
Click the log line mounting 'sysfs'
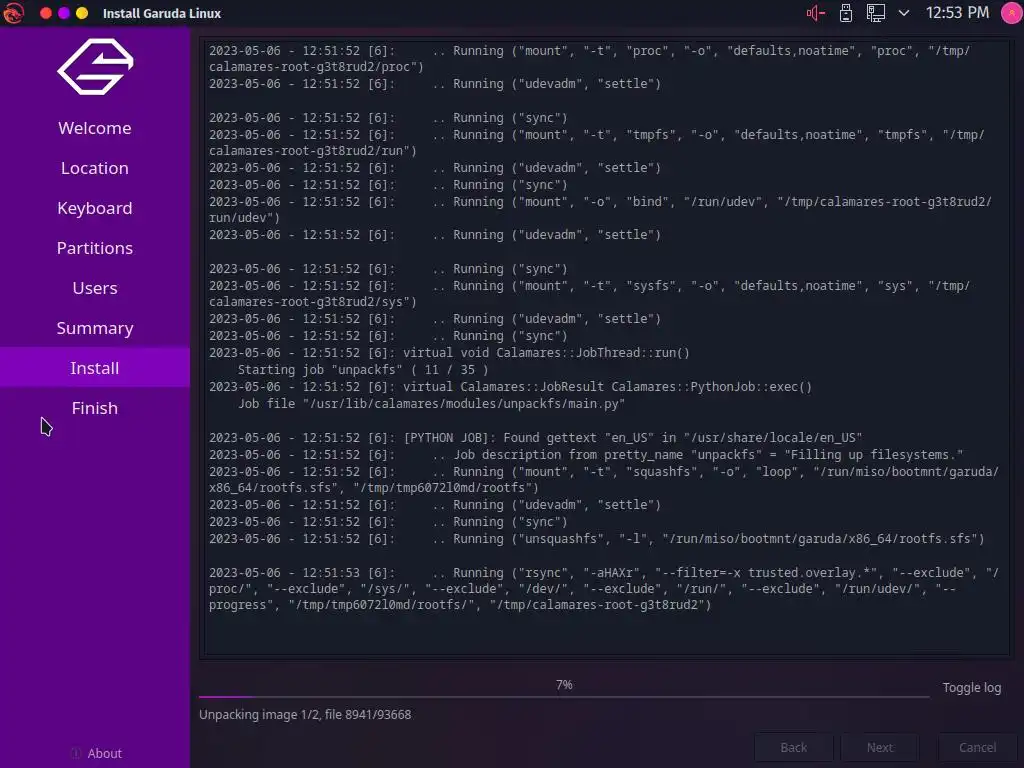(590, 293)
